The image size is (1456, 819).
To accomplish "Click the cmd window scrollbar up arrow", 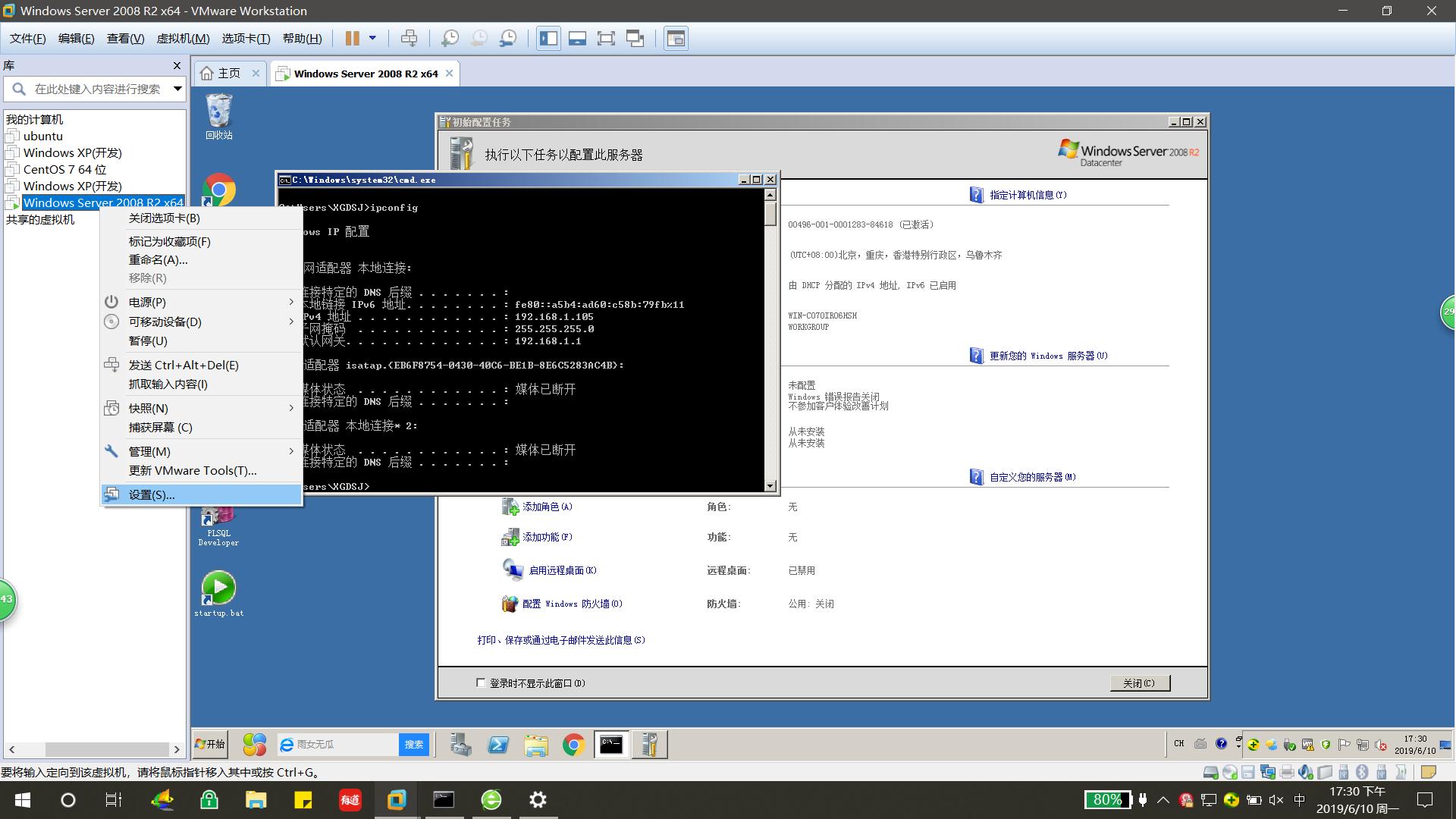I will 770,195.
